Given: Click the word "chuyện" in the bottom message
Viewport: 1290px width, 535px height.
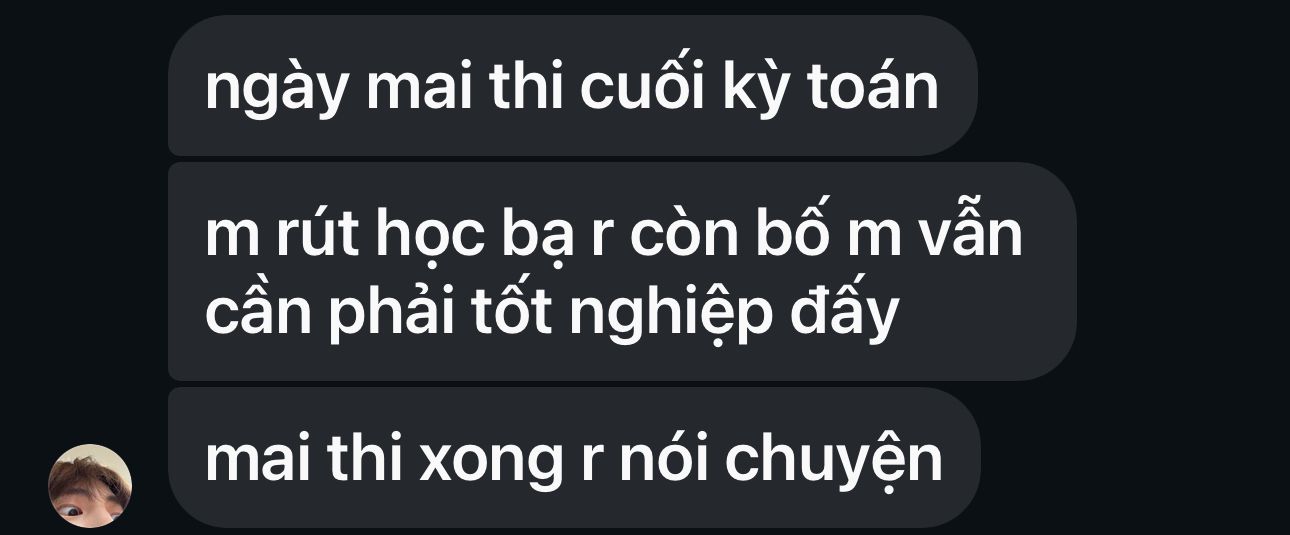Looking at the screenshot, I should point(833,463).
